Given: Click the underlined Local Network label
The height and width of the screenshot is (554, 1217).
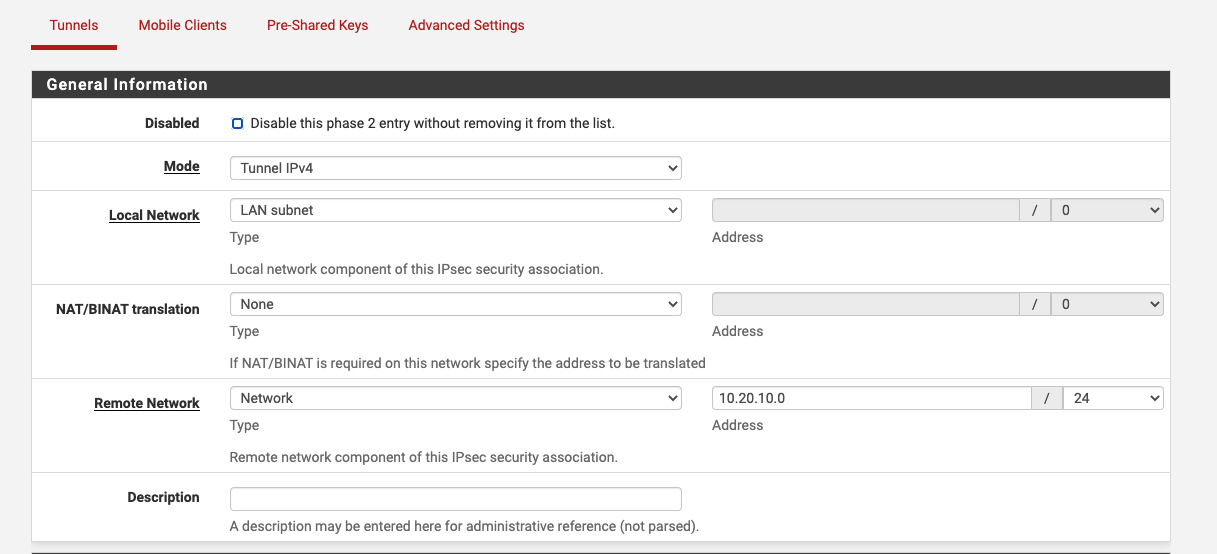Looking at the screenshot, I should pyautogui.click(x=154, y=215).
